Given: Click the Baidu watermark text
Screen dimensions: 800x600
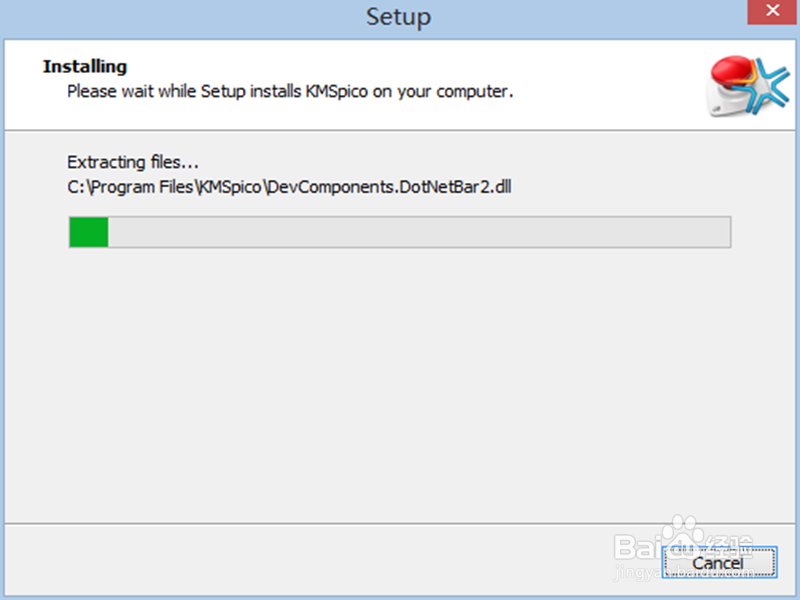Looking at the screenshot, I should [x=640, y=546].
